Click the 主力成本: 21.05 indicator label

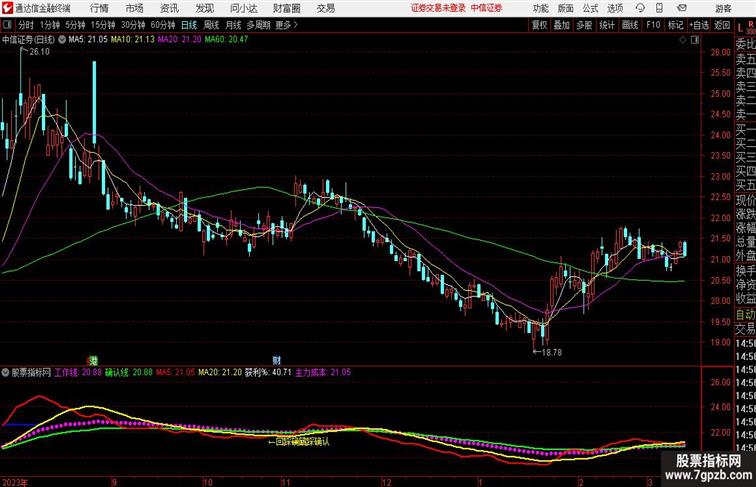[323, 372]
